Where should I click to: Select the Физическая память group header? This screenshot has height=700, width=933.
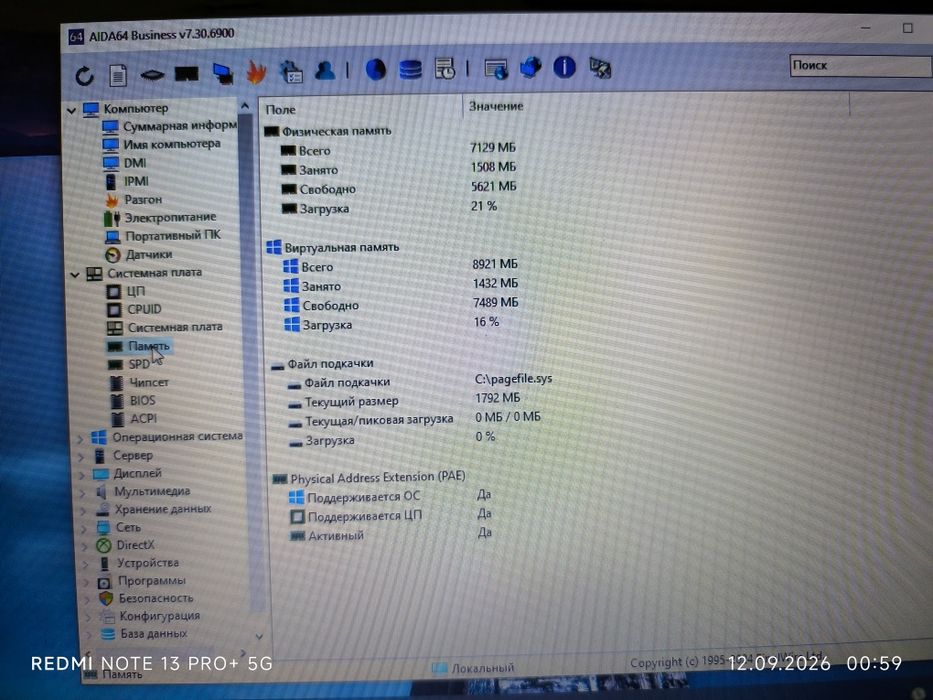click(336, 131)
